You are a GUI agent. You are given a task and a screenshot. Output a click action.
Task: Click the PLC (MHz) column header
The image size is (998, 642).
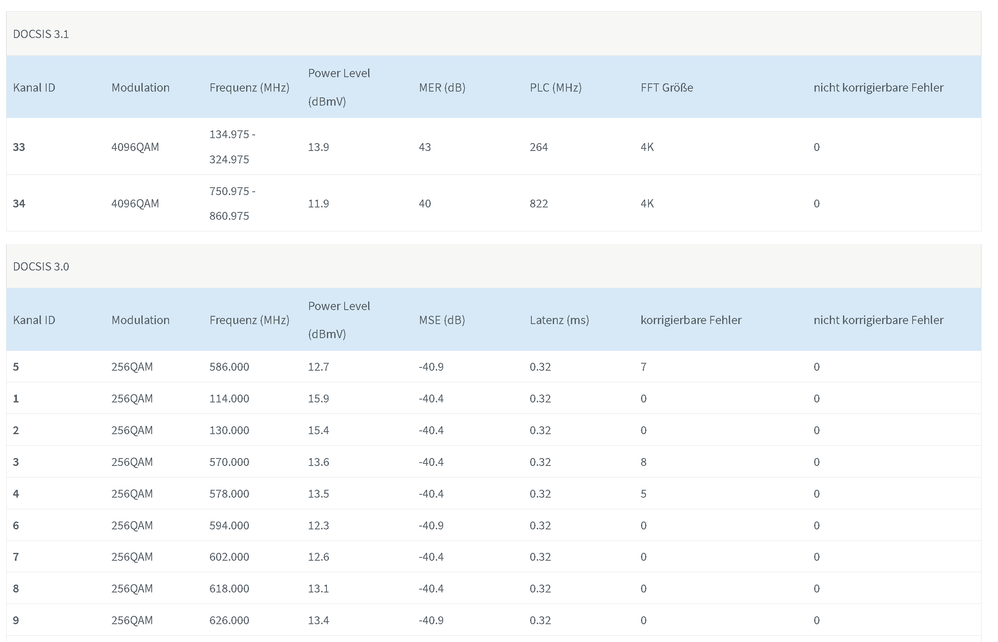coord(555,88)
